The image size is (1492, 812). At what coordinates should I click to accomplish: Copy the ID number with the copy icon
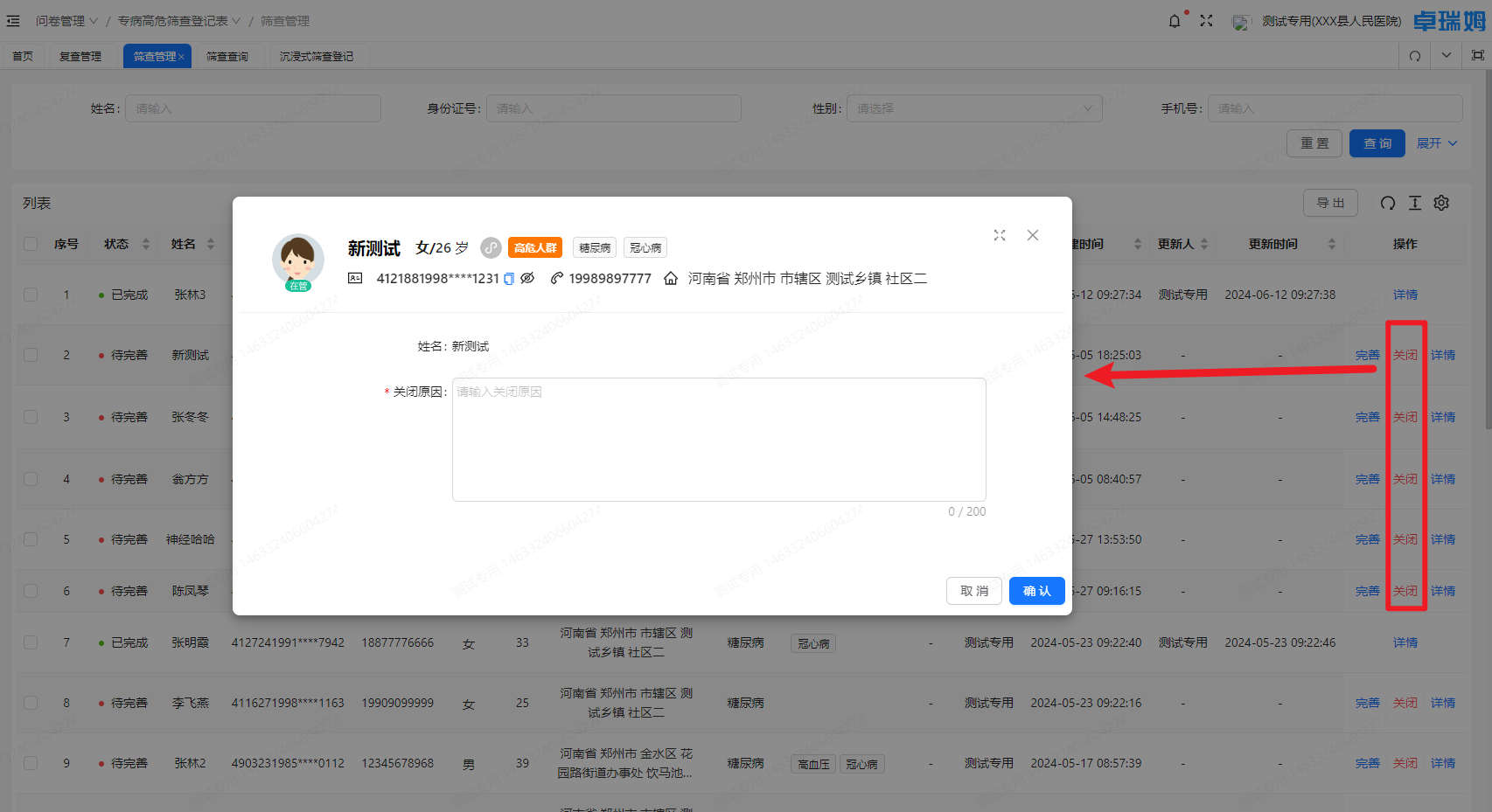coord(509,279)
